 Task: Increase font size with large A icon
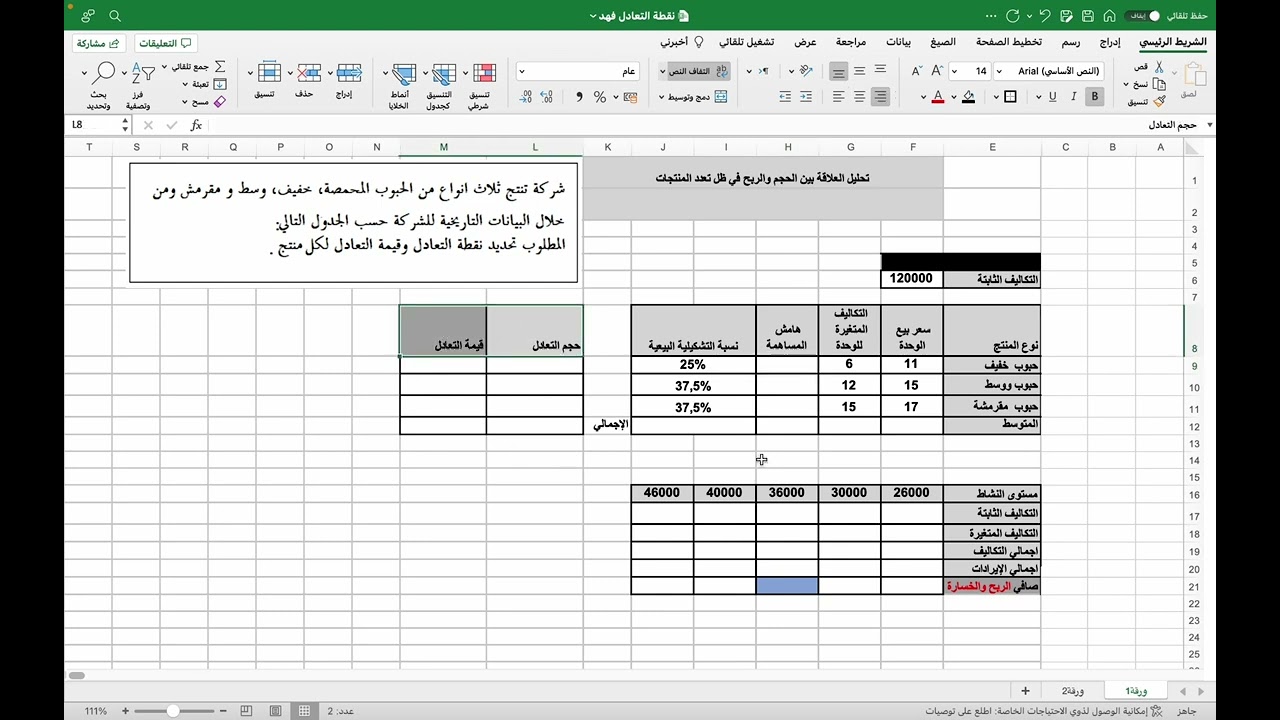pyautogui.click(x=937, y=71)
